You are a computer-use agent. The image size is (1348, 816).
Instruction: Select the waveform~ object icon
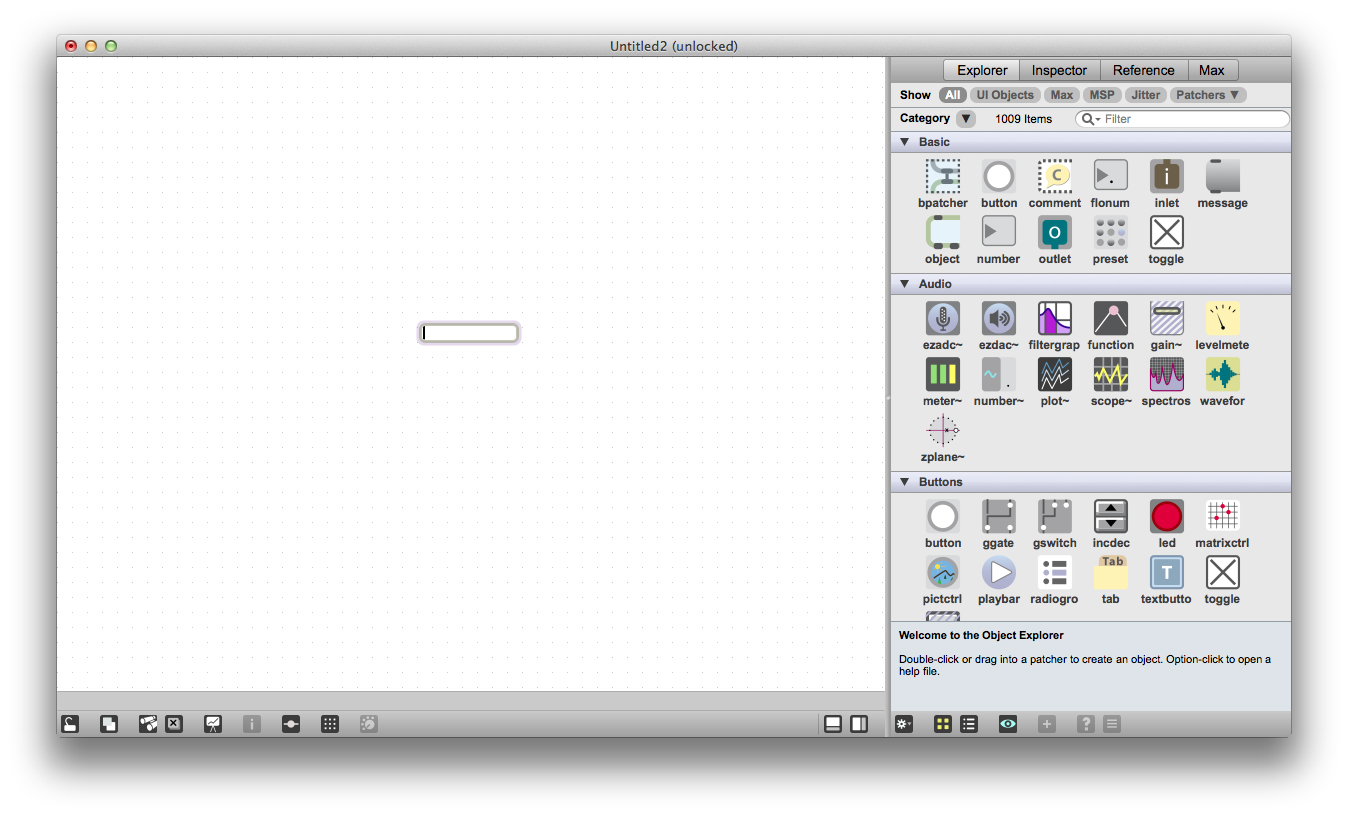[x=1222, y=375]
